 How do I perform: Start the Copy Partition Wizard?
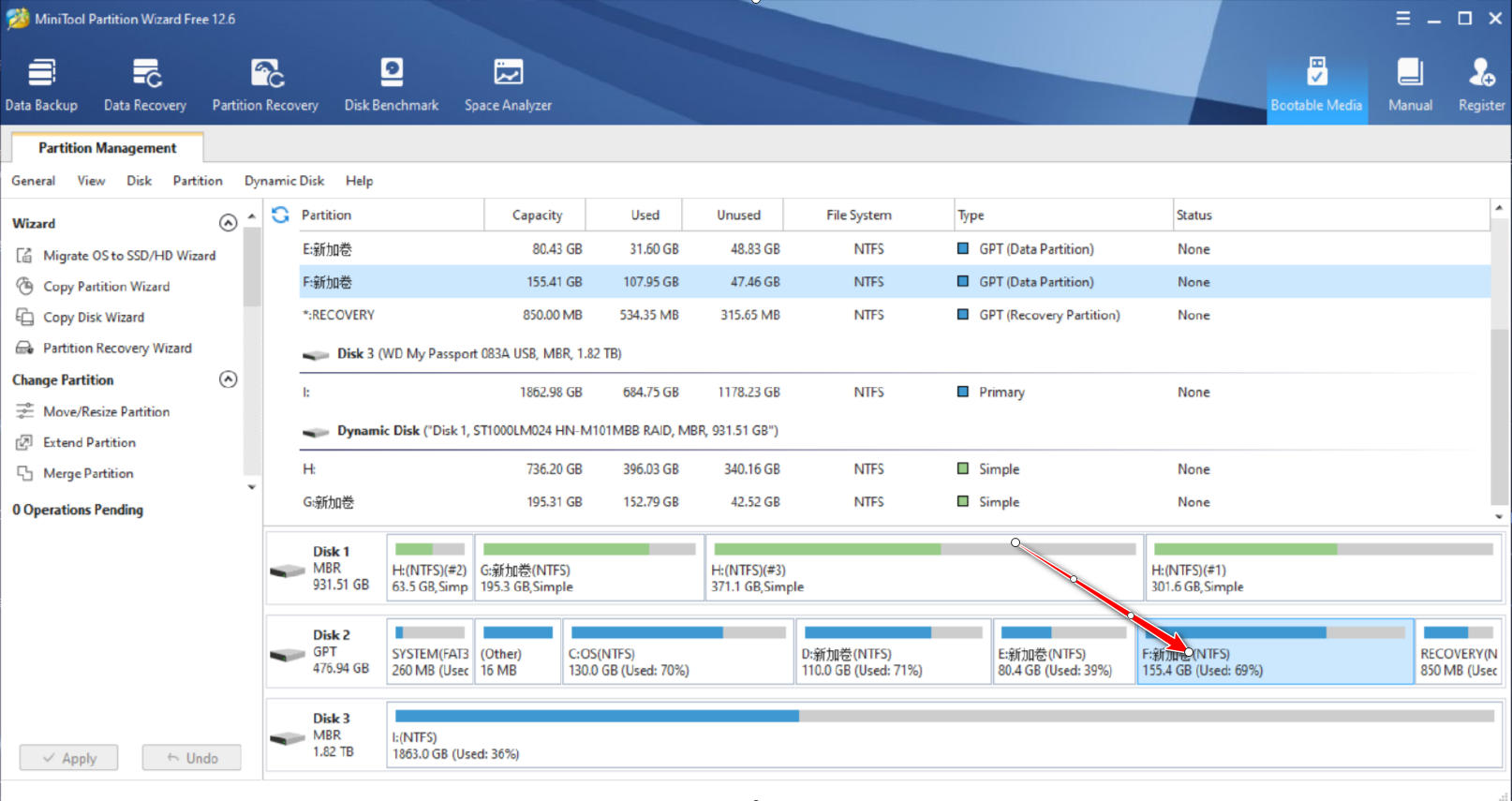pyautogui.click(x=95, y=286)
